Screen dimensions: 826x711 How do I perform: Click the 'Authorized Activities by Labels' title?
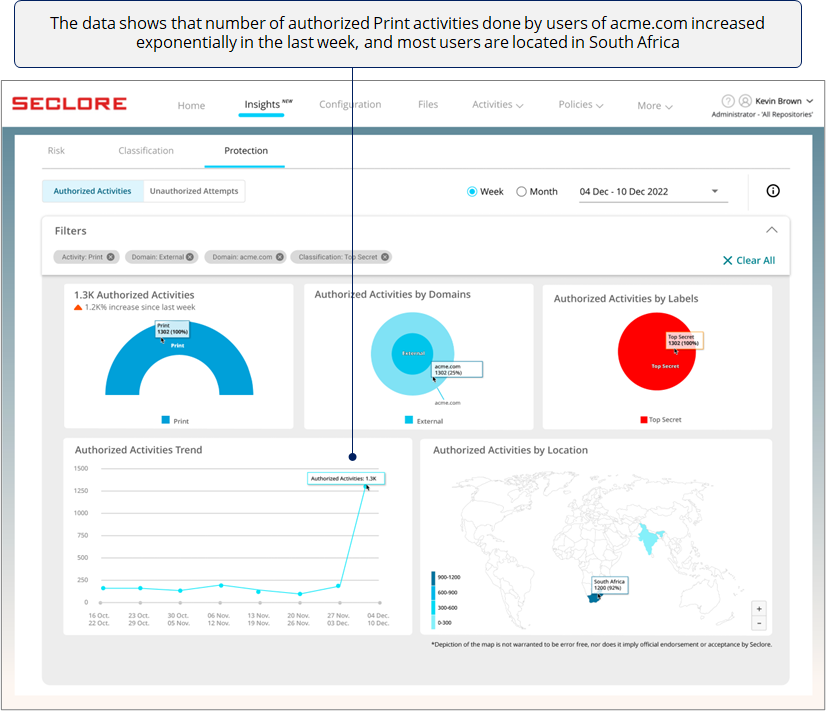(626, 299)
